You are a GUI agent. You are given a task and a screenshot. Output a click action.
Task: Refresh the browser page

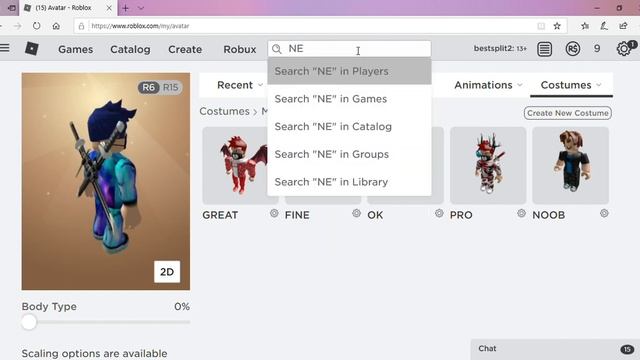point(36,26)
